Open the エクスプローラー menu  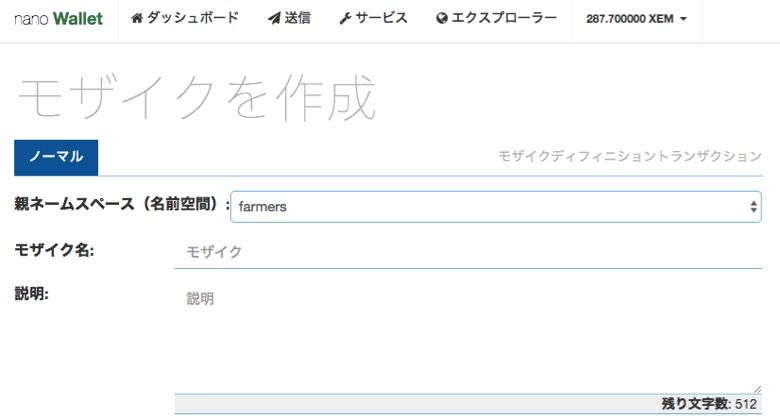click(x=502, y=19)
